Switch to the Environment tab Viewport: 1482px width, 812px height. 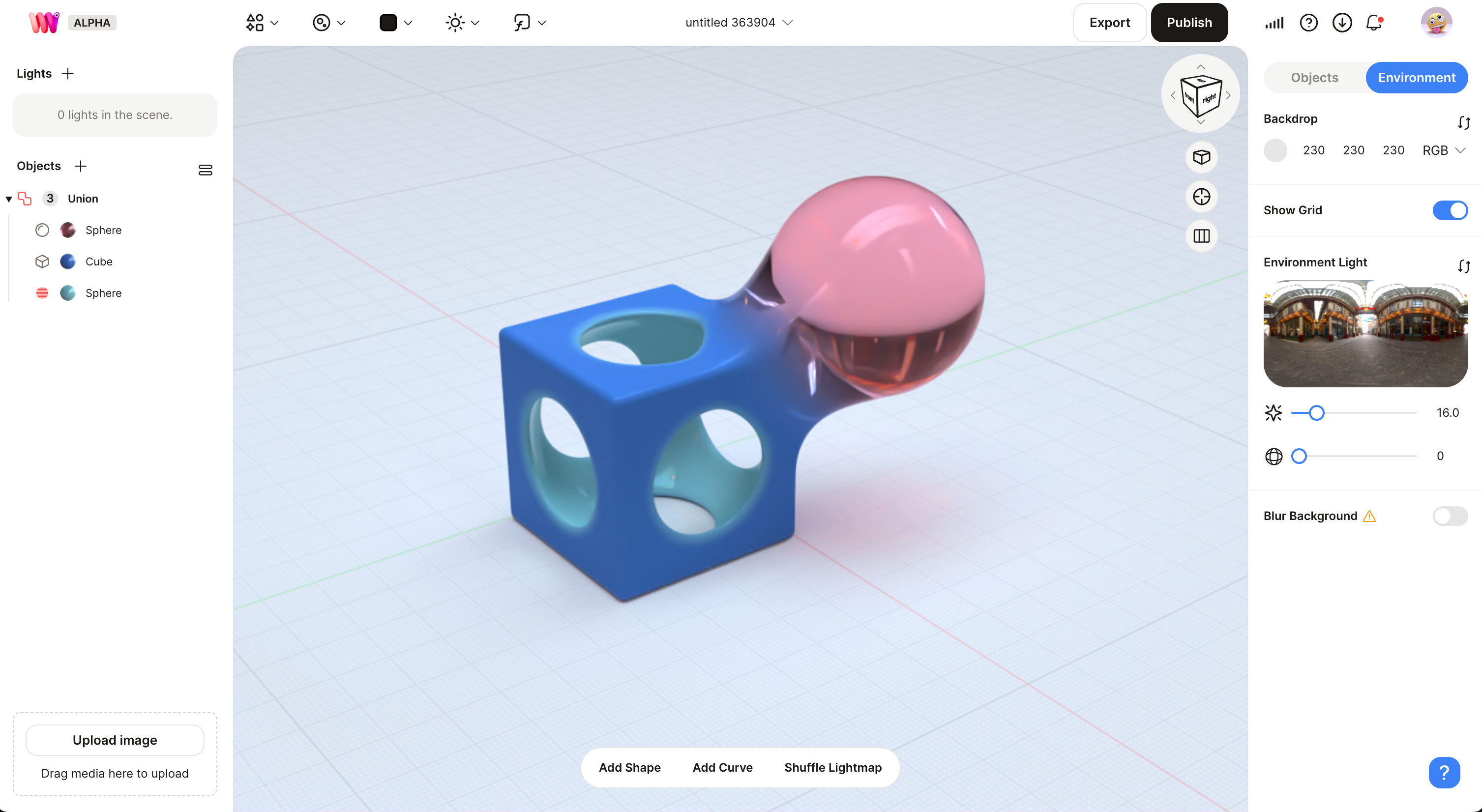click(1417, 78)
